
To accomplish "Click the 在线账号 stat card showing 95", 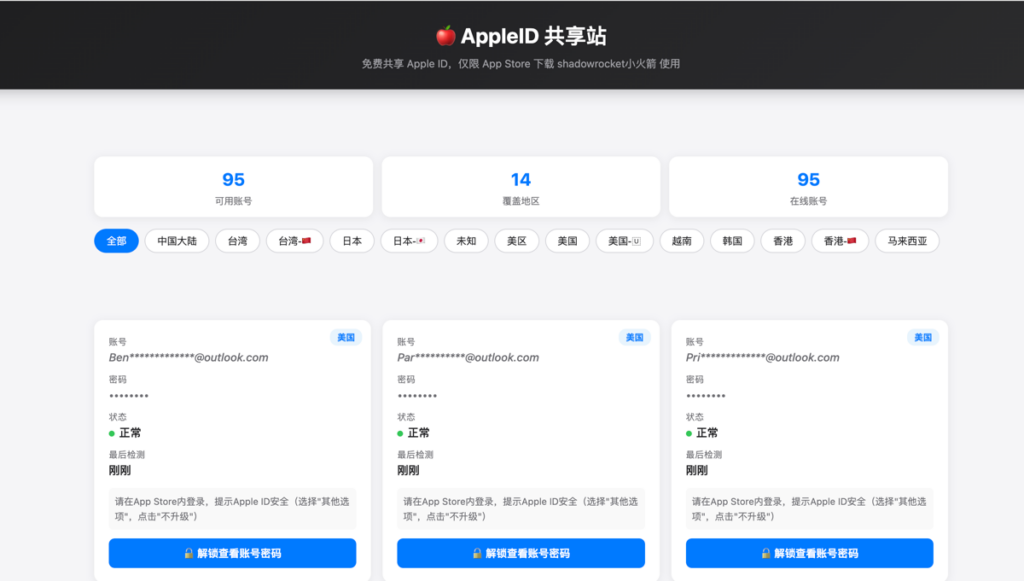I will tap(808, 187).
